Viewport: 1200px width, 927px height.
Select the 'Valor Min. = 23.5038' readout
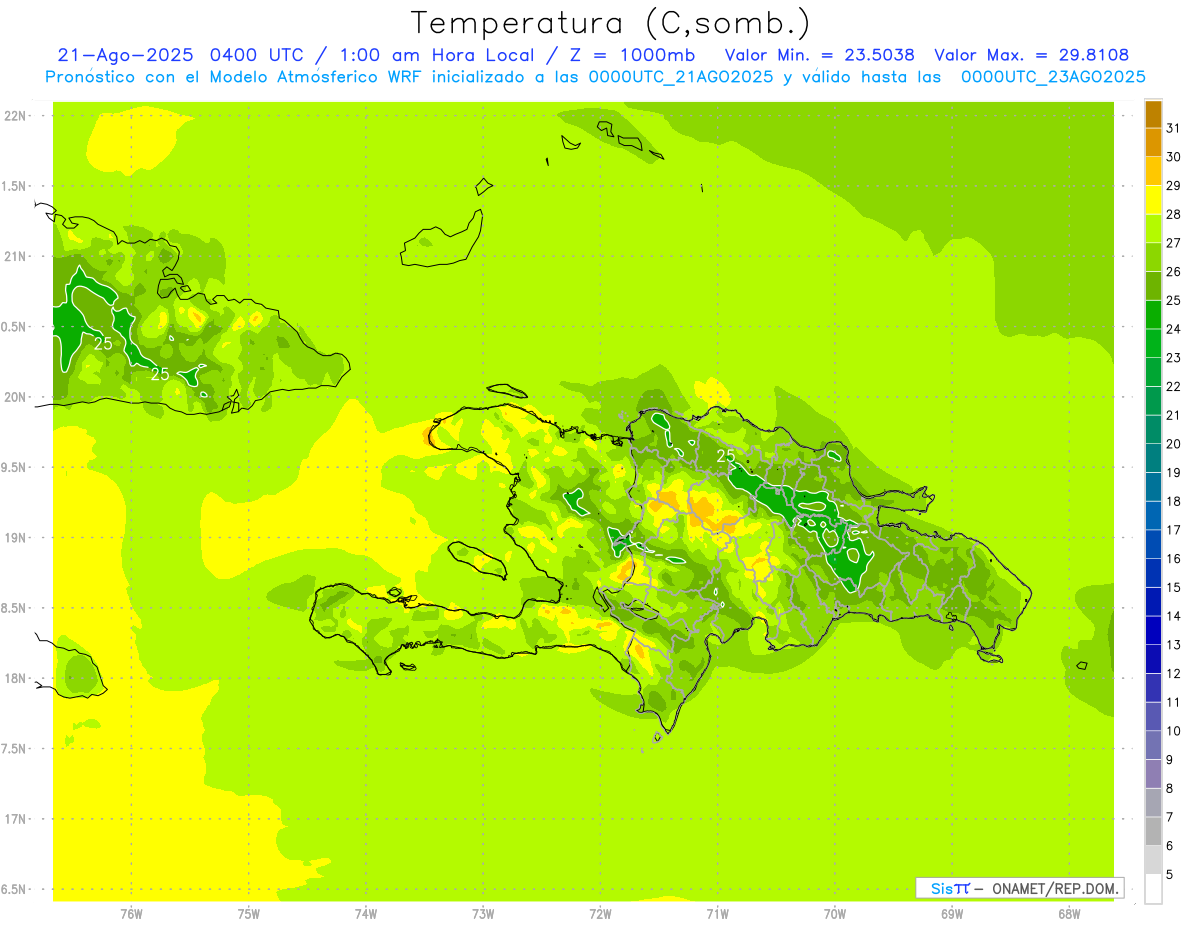click(820, 55)
